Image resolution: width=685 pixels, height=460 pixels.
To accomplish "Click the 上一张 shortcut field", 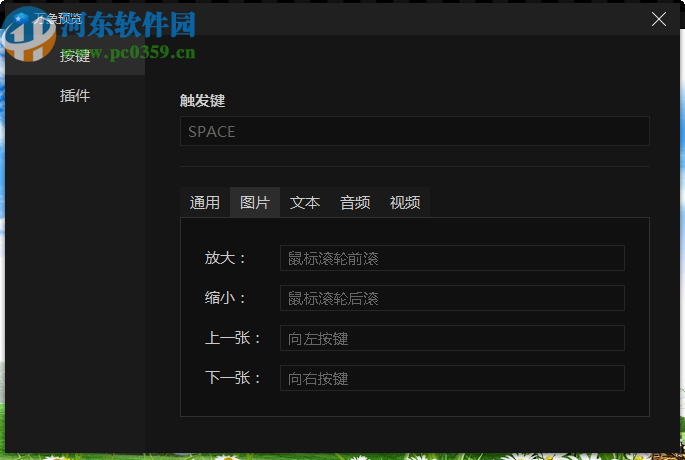I will [x=452, y=338].
